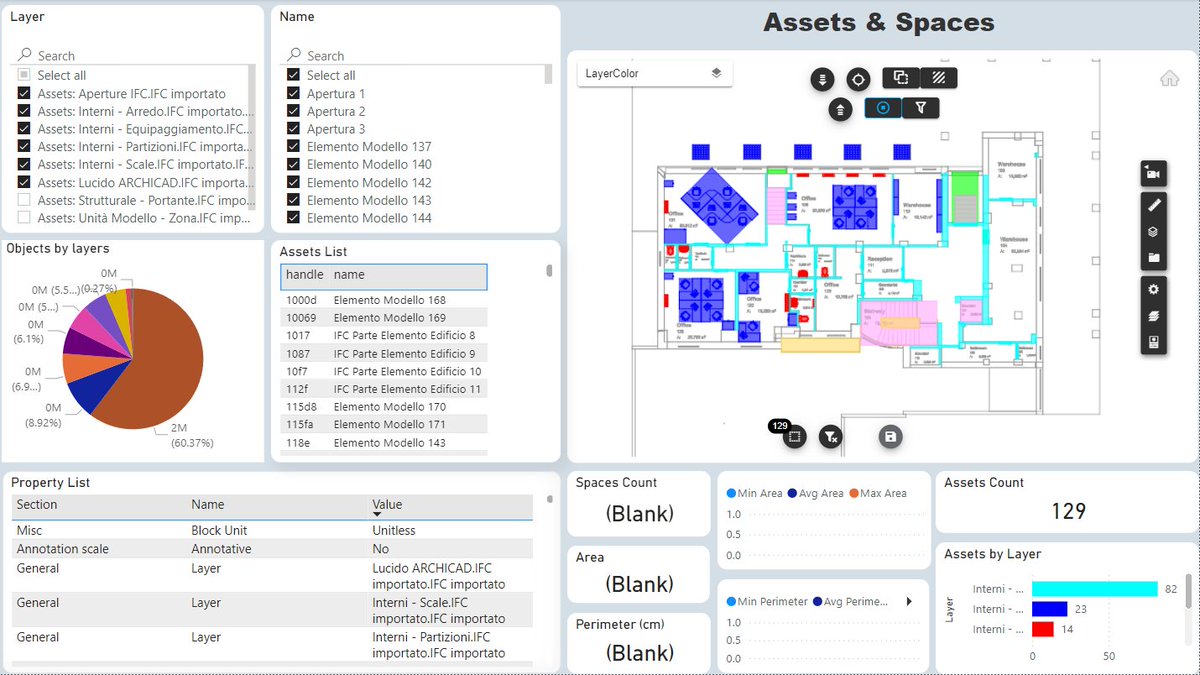Click the magnifier icon in Name search
The width and height of the screenshot is (1200, 675).
[x=294, y=56]
